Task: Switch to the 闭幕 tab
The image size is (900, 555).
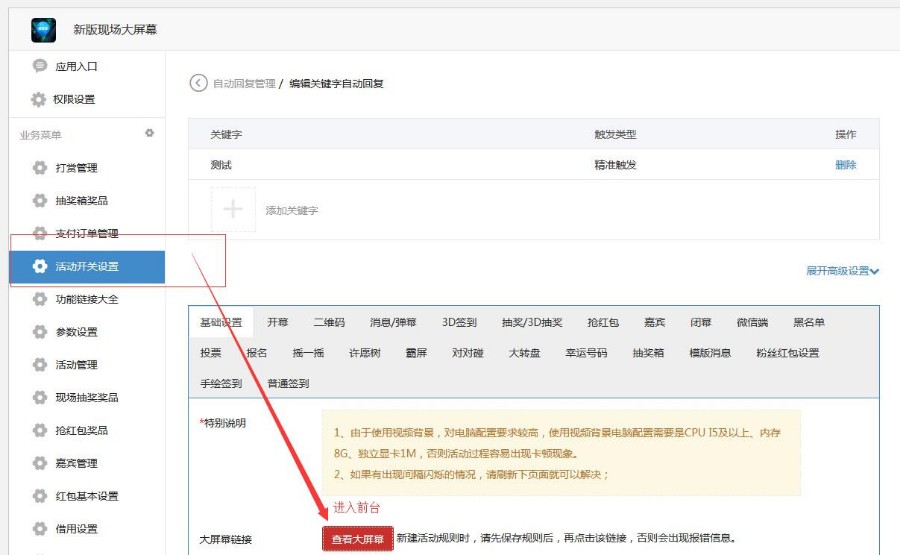Action: tap(701, 323)
